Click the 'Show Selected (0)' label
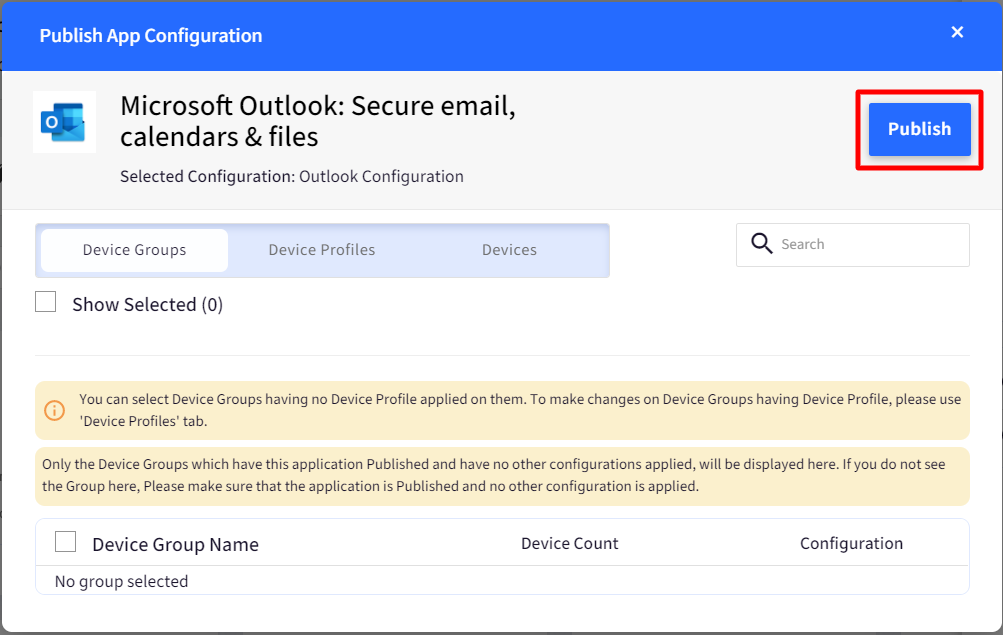This screenshot has width=1003, height=635. (148, 304)
